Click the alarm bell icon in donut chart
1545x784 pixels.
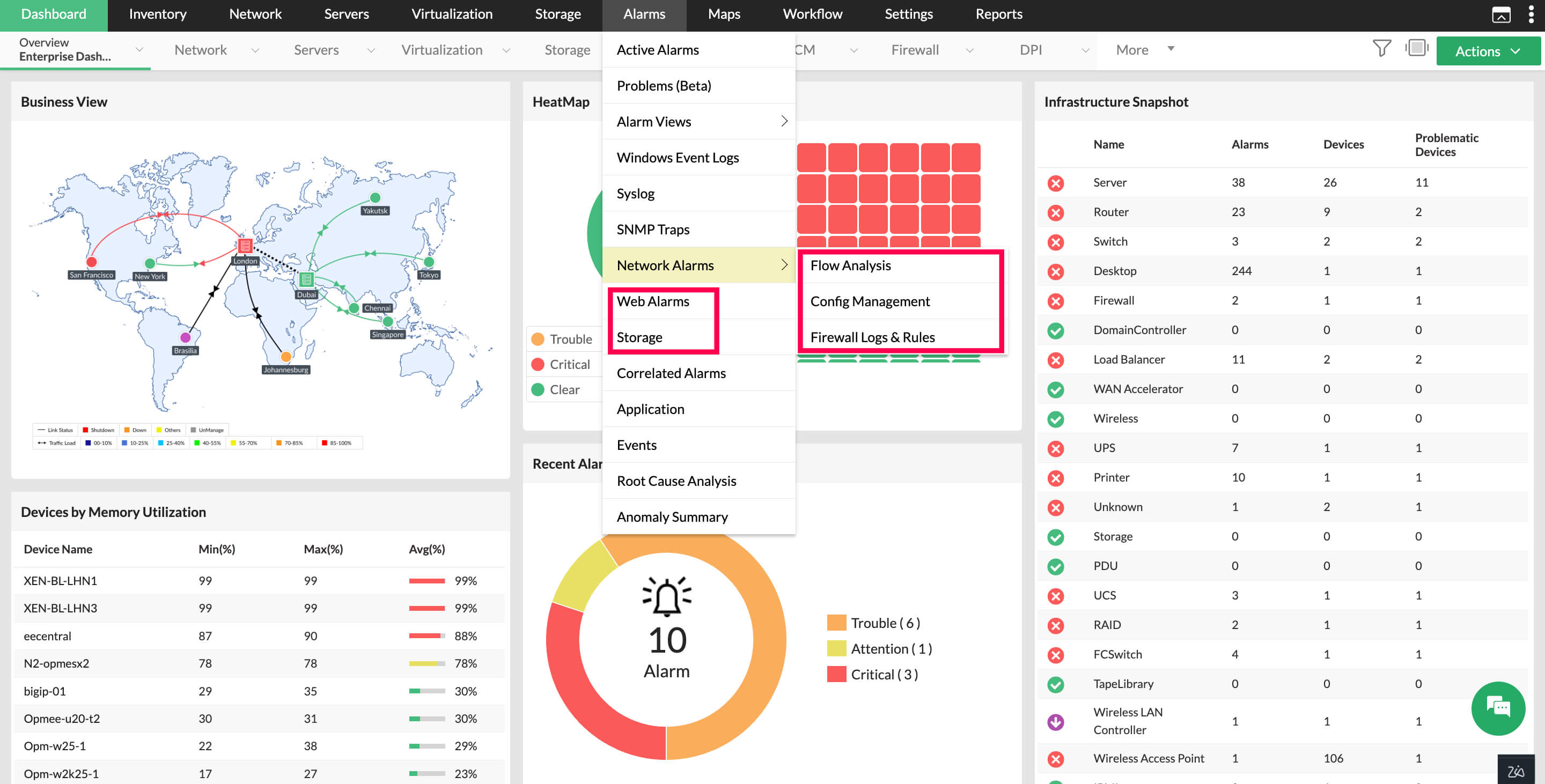click(x=666, y=596)
